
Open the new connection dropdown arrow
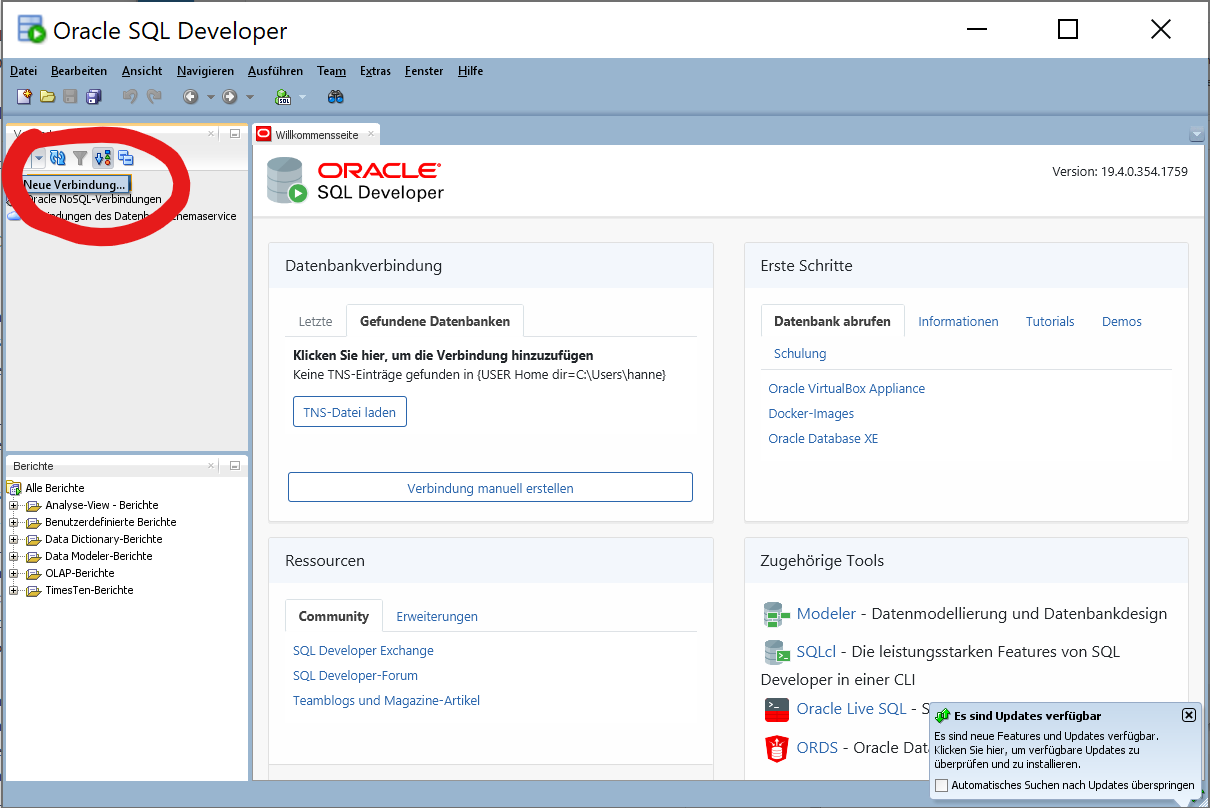point(39,158)
